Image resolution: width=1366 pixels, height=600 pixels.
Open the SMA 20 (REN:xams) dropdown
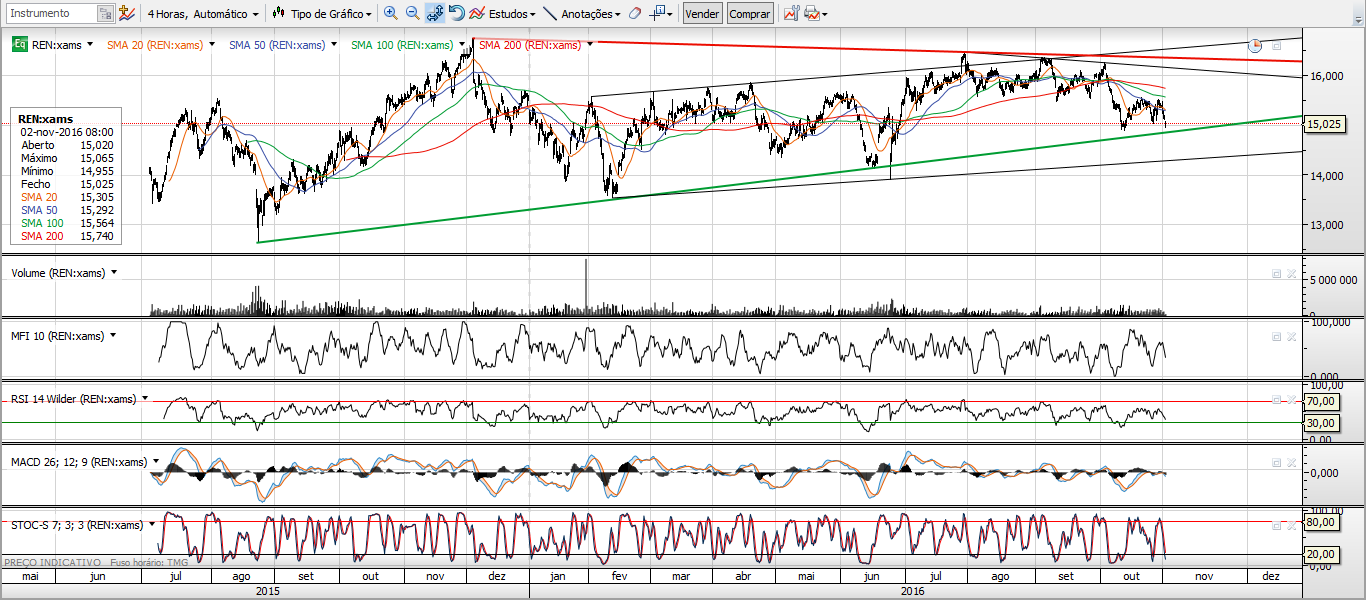[212, 45]
